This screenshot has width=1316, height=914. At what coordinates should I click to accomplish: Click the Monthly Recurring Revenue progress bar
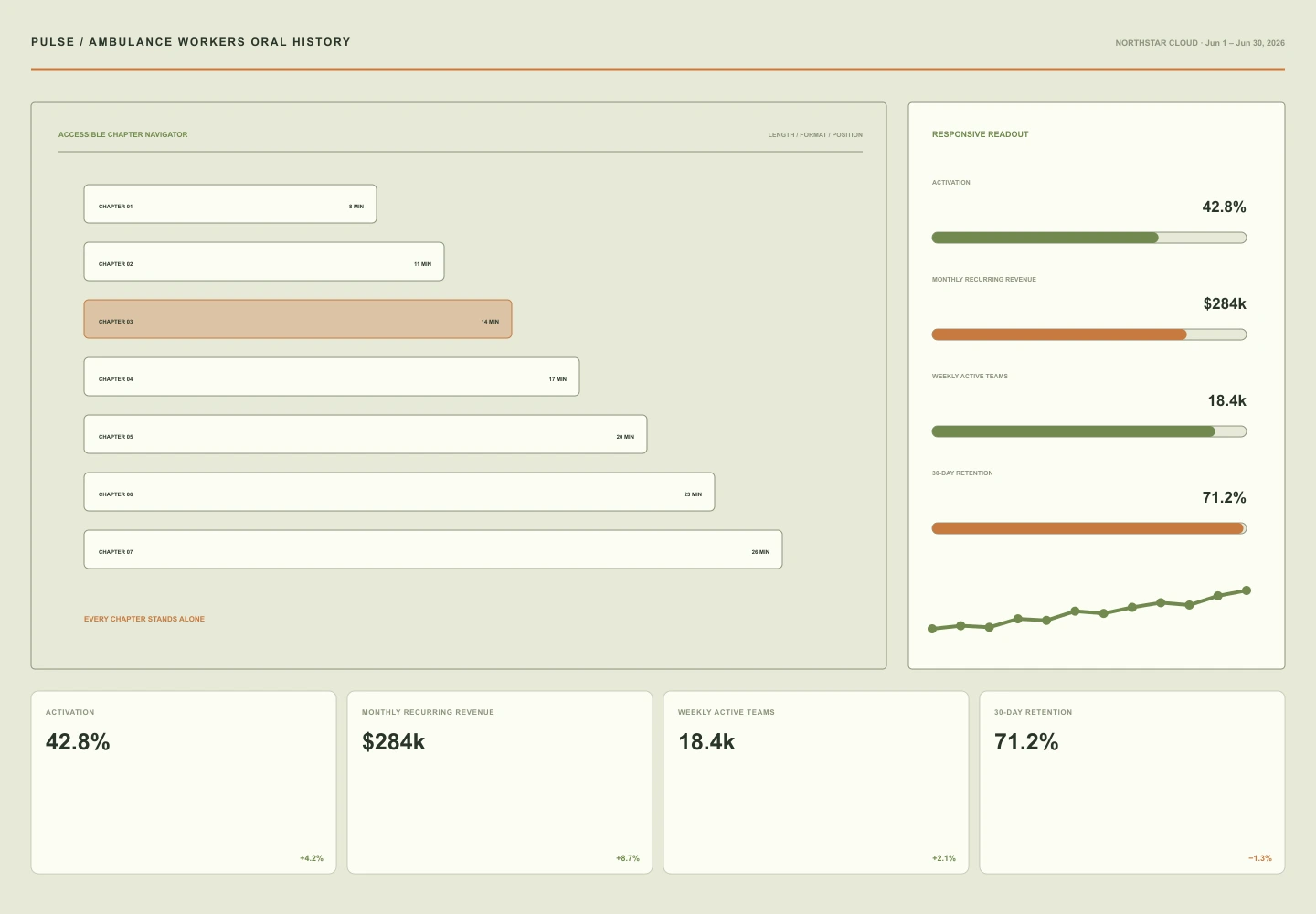coord(1089,335)
